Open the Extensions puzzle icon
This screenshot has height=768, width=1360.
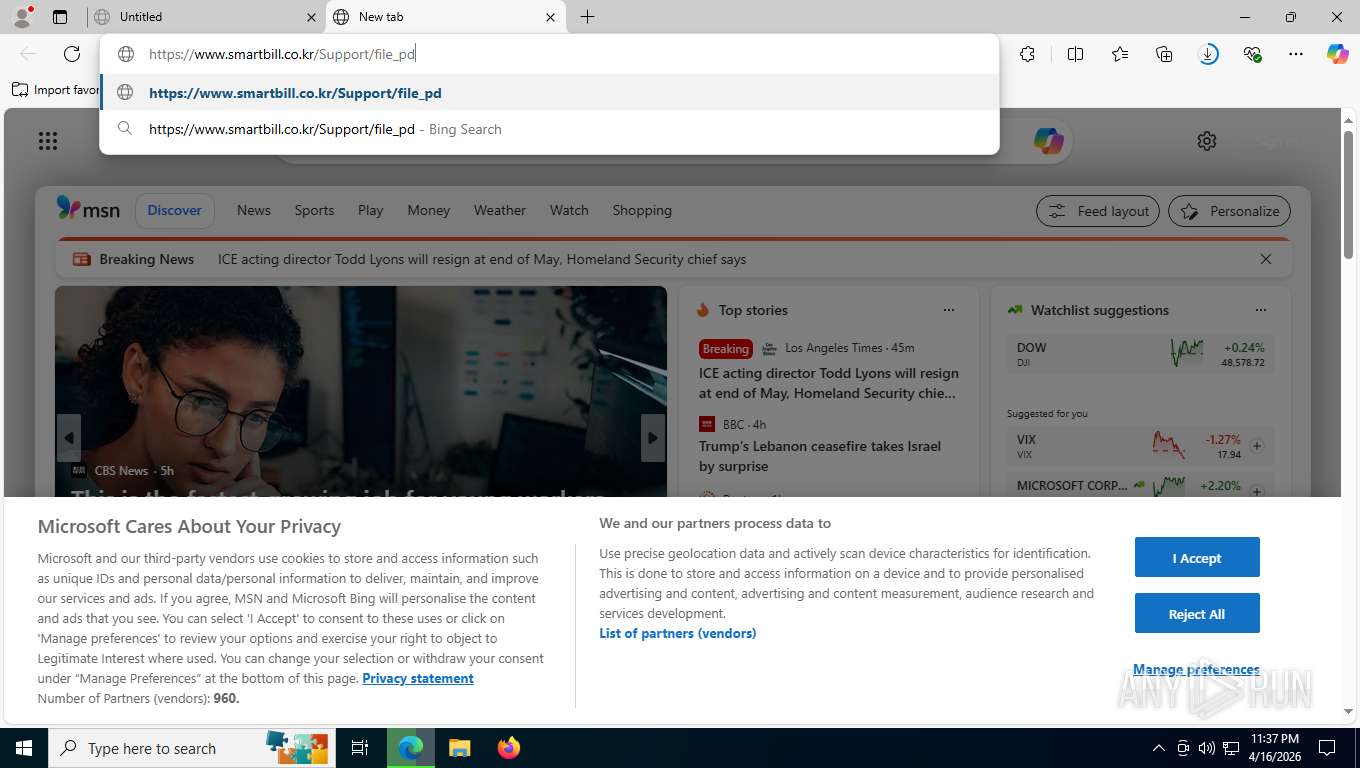pyautogui.click(x=1027, y=54)
